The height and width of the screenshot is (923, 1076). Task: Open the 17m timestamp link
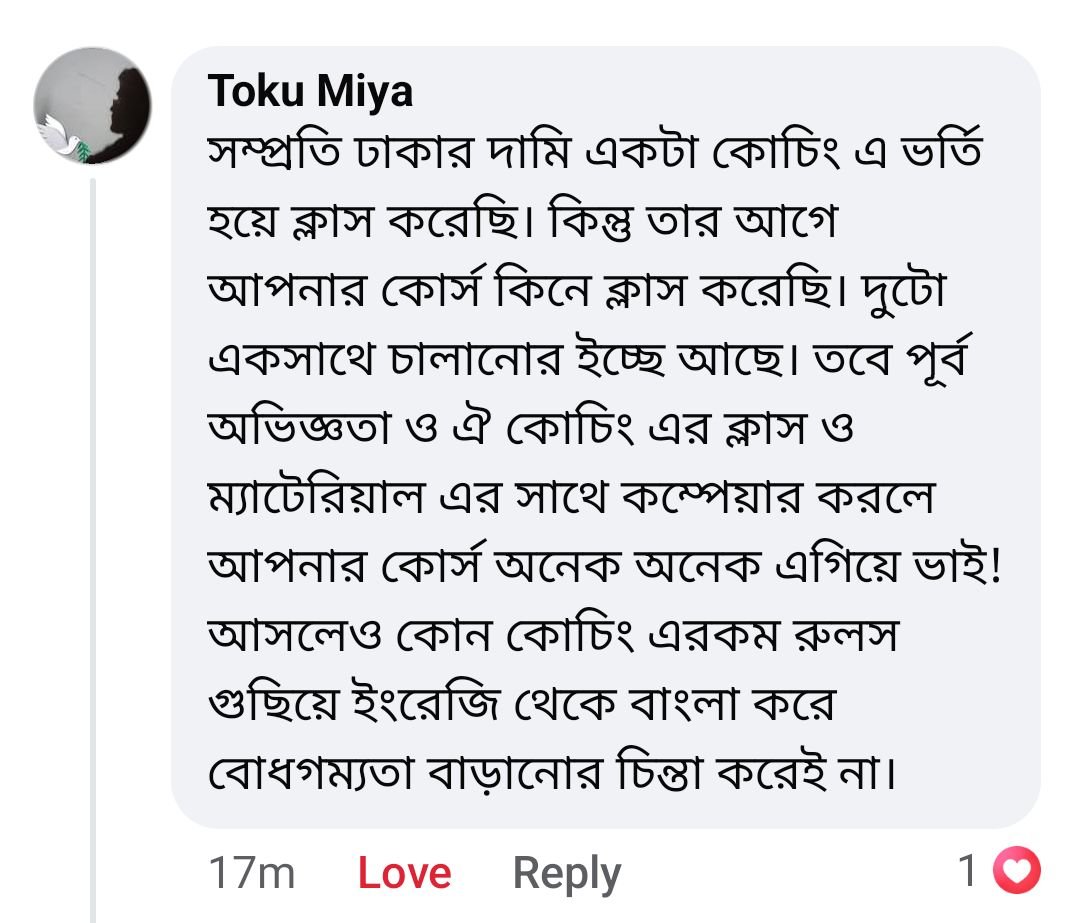click(x=251, y=873)
